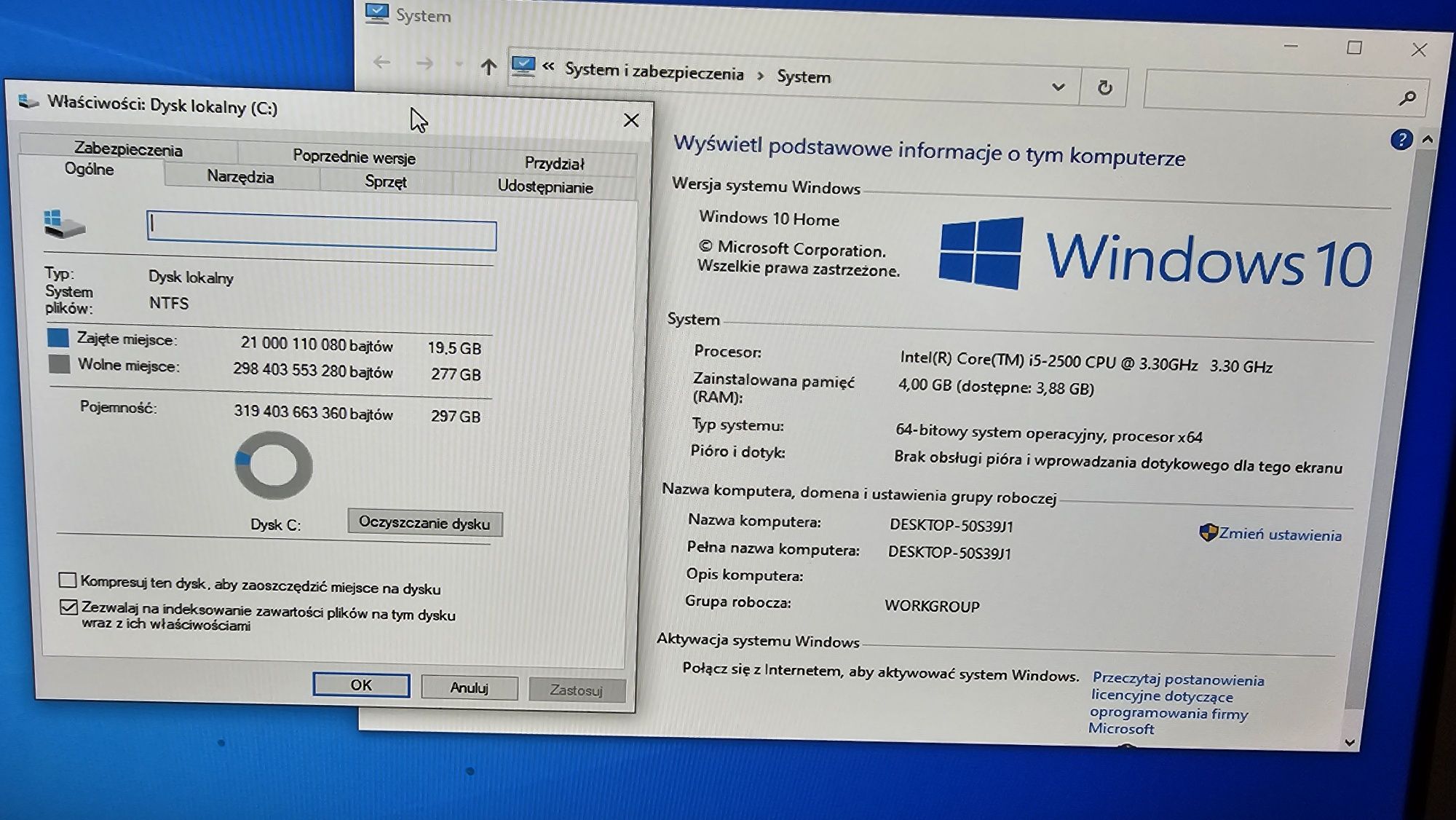The image size is (1456, 820).
Task: Expand address bar history dropdown
Action: coord(1058,87)
